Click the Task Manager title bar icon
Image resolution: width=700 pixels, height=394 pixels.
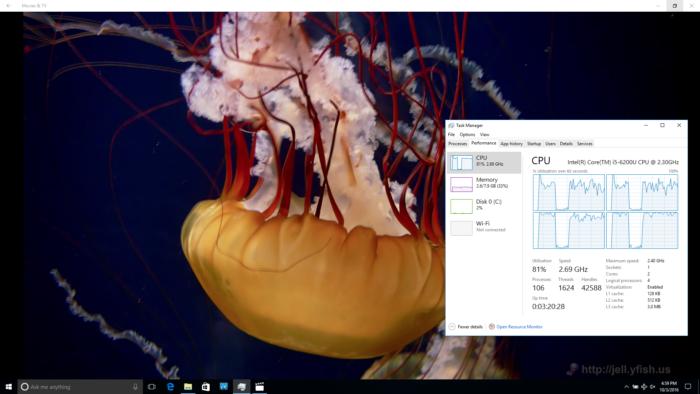click(451, 125)
